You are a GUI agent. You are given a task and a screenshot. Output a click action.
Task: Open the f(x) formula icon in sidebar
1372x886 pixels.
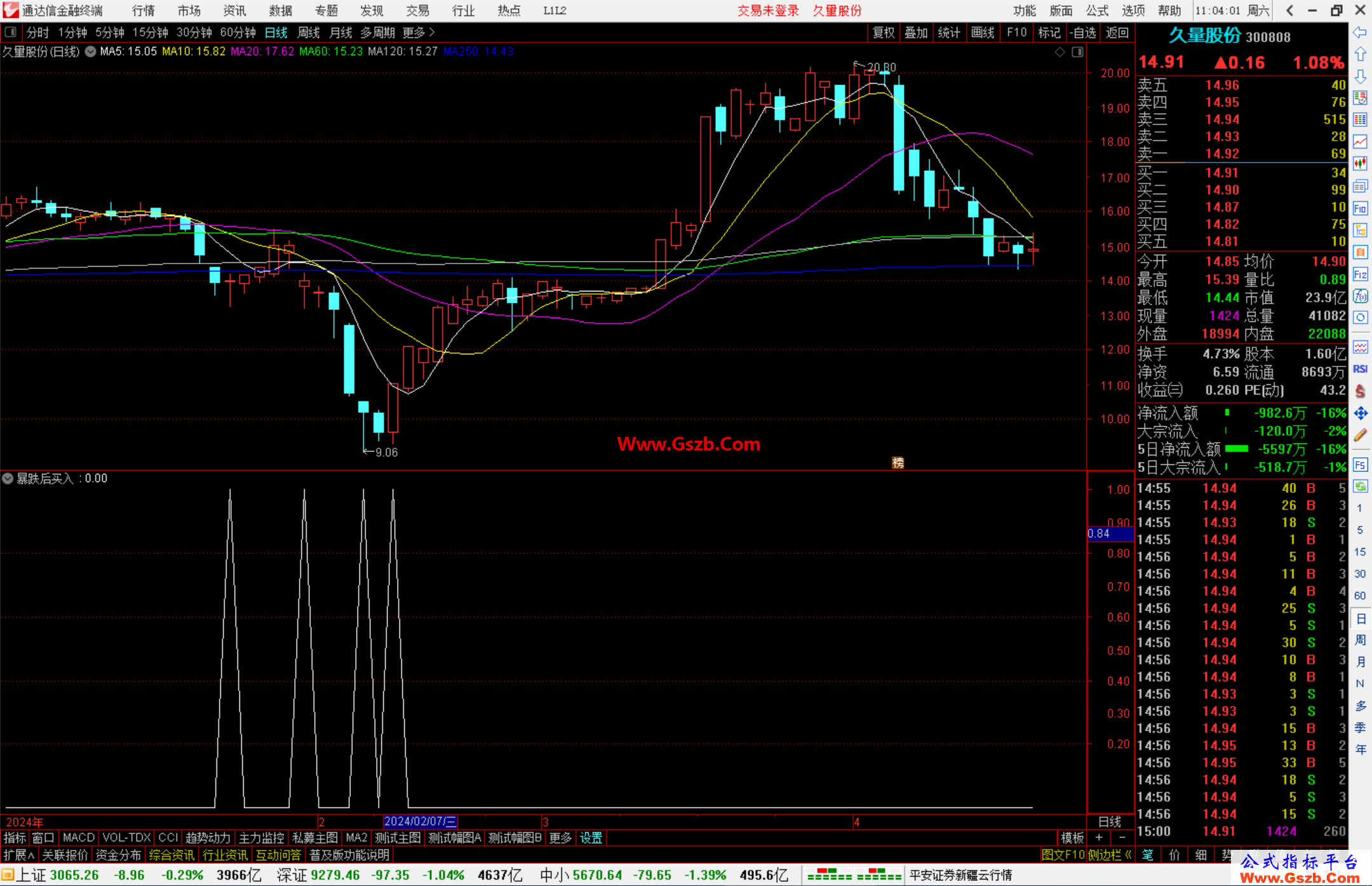tap(1360, 296)
